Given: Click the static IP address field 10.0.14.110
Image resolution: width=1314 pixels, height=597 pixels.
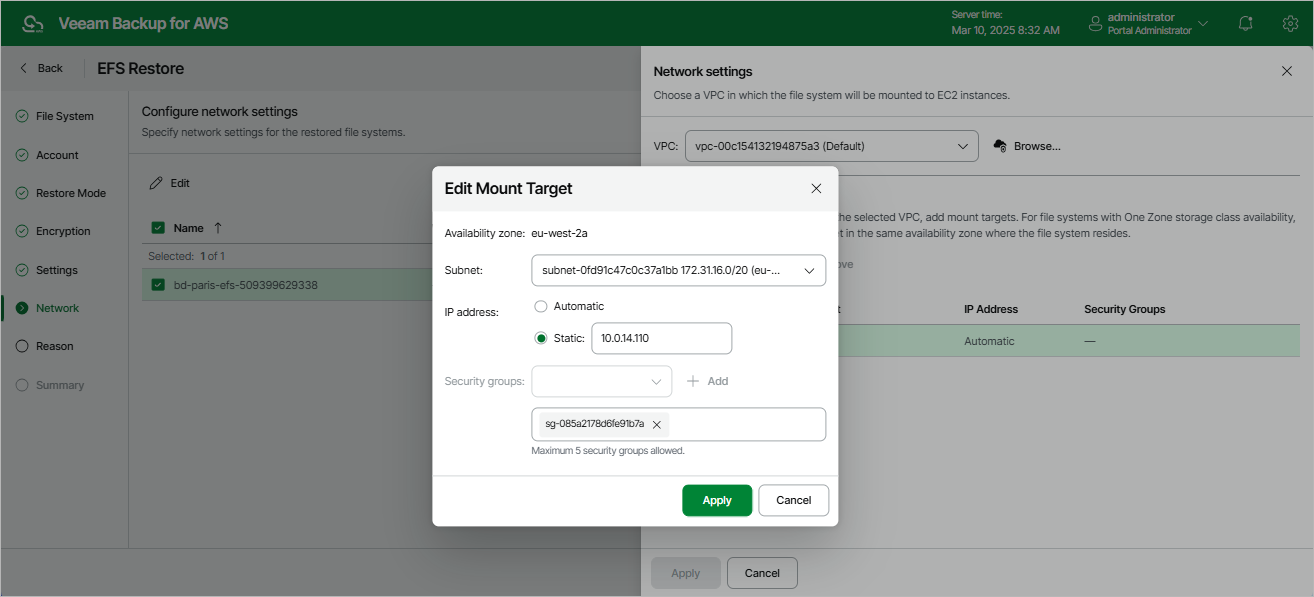Looking at the screenshot, I should tap(662, 338).
